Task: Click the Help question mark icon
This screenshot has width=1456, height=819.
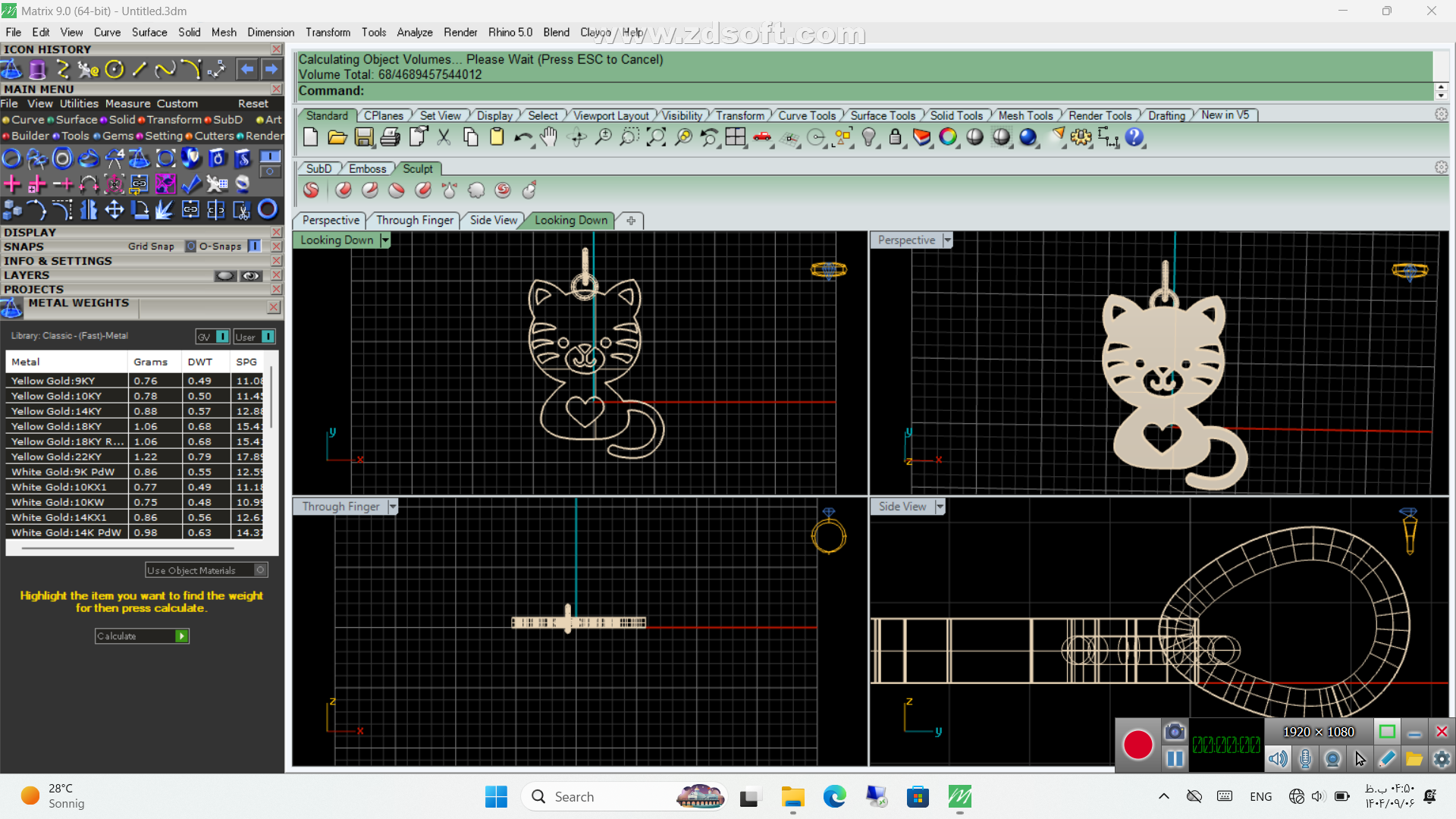Action: (x=1134, y=137)
